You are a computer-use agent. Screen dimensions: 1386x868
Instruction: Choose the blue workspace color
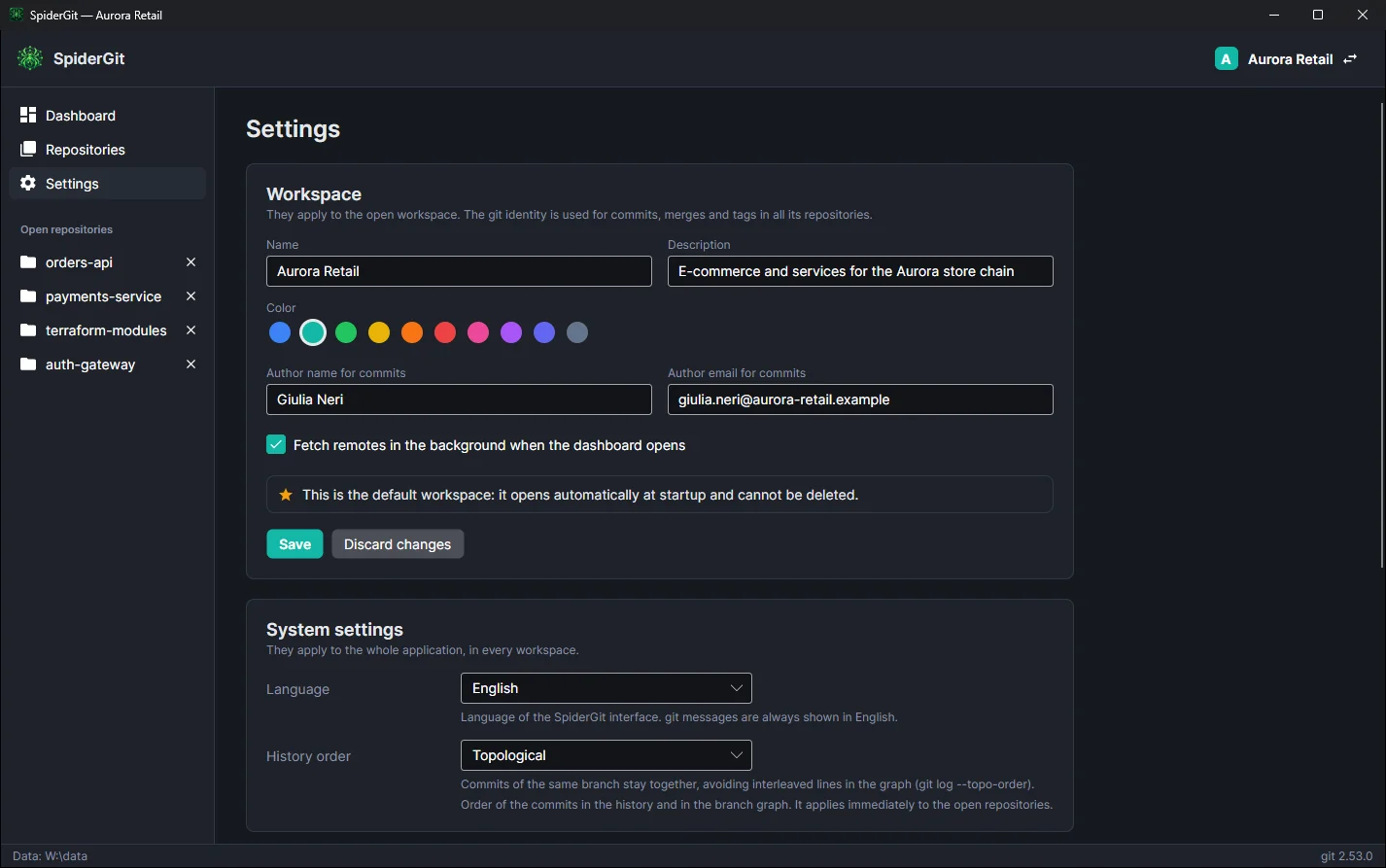(x=280, y=332)
